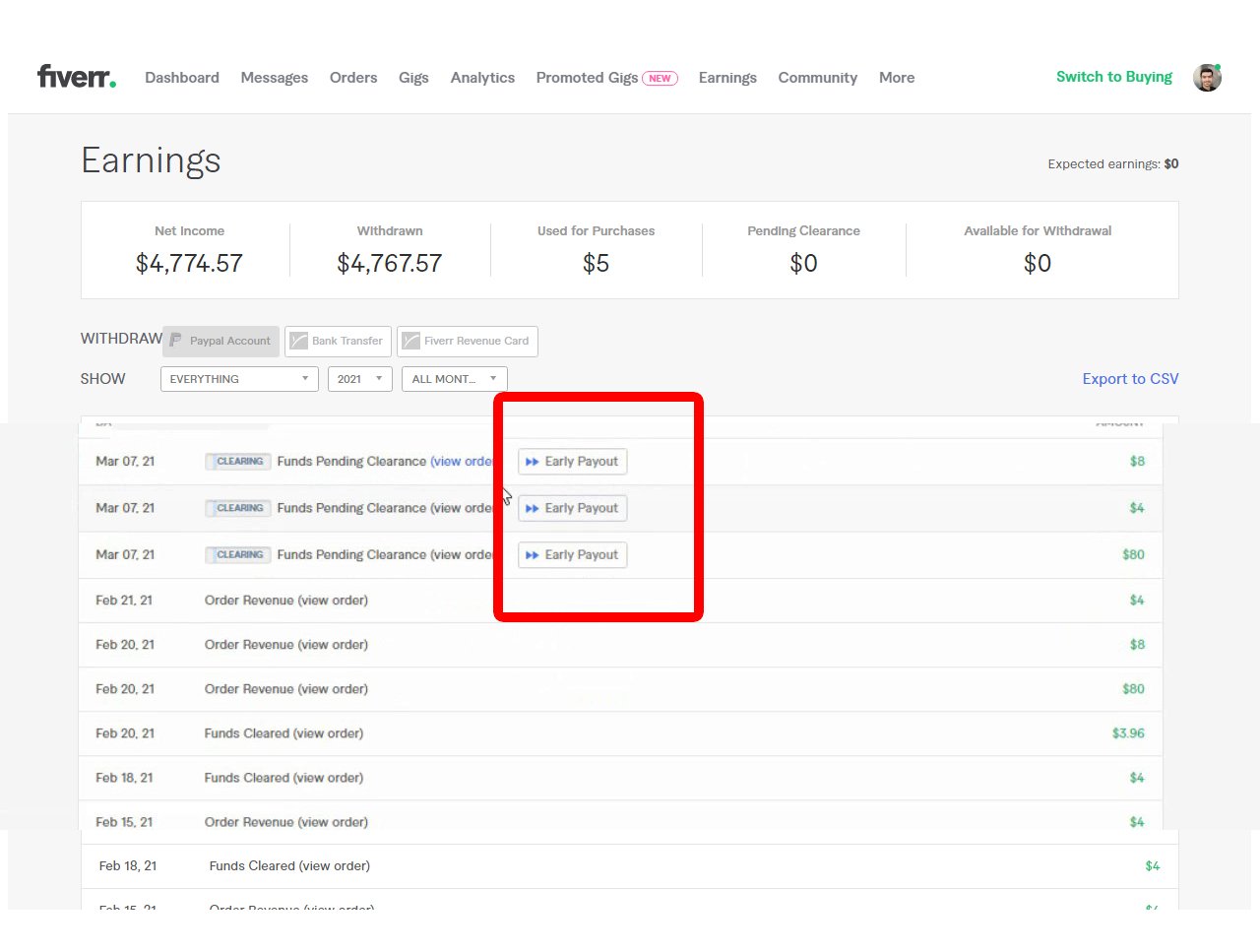1260x952 pixels.
Task: Select Fiverr Revenue Card withdrawal
Action: pos(468,341)
